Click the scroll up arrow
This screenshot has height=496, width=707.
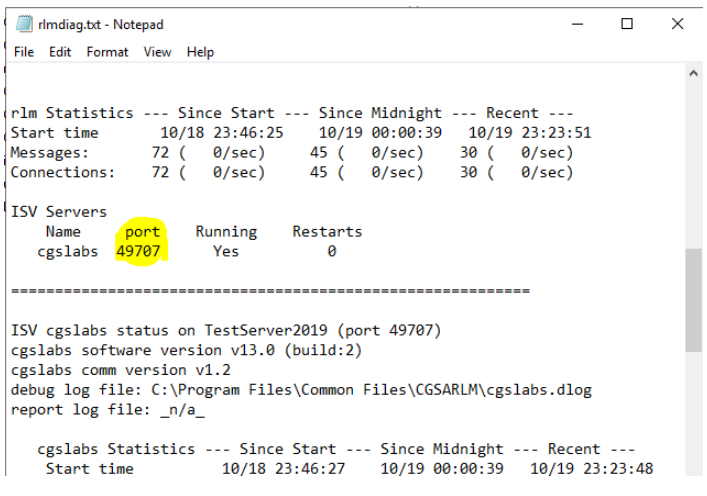pyautogui.click(x=694, y=74)
